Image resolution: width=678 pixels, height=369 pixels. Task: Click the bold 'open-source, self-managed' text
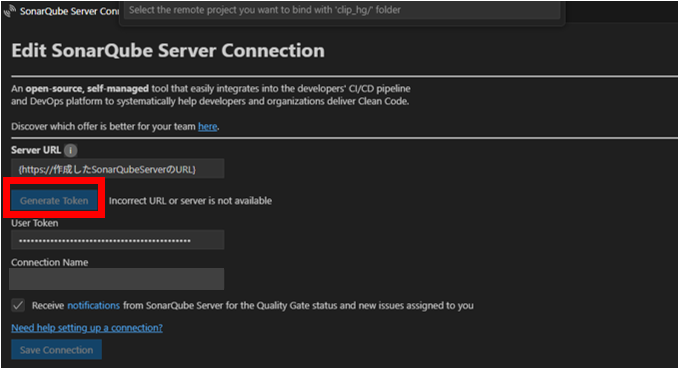click(87, 89)
